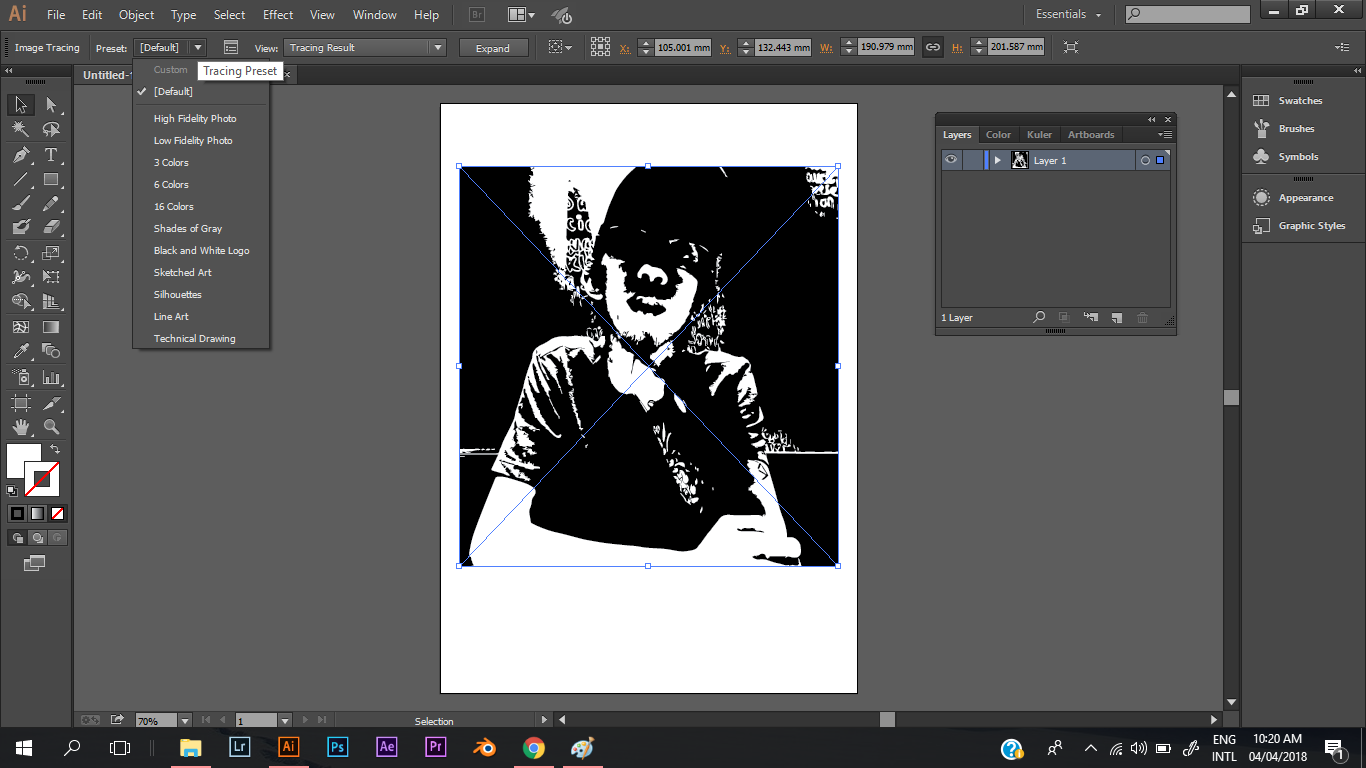1366x768 pixels.
Task: Set paint mode to Color
Action: click(x=17, y=513)
